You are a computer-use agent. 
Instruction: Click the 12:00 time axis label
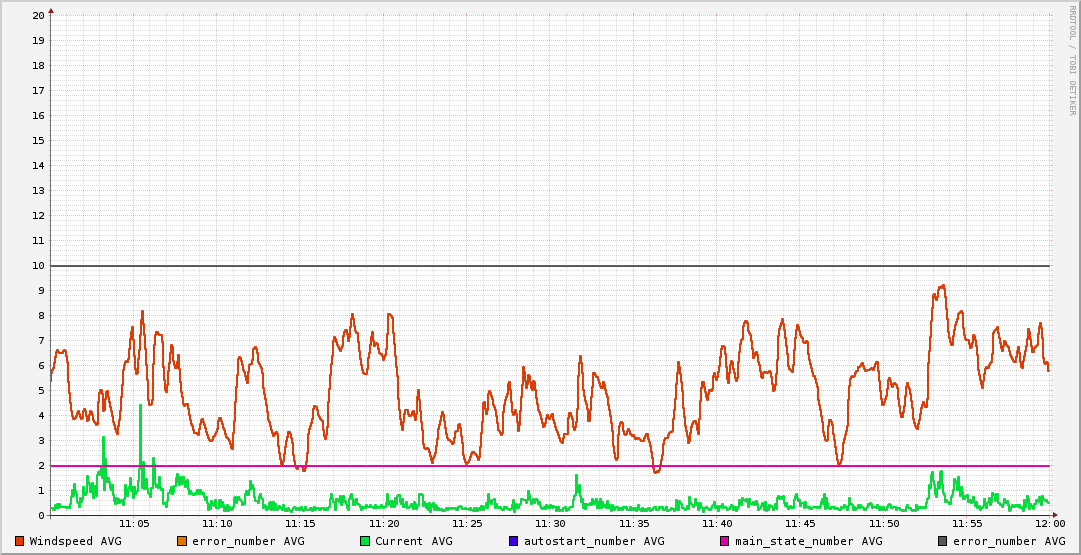pyautogui.click(x=1049, y=523)
